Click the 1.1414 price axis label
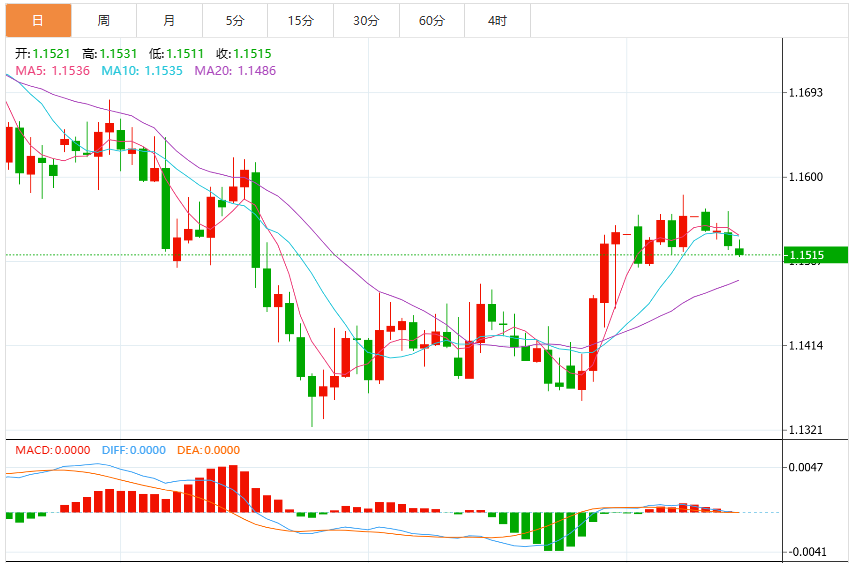Screen dimensions: 852x563 coord(806,346)
